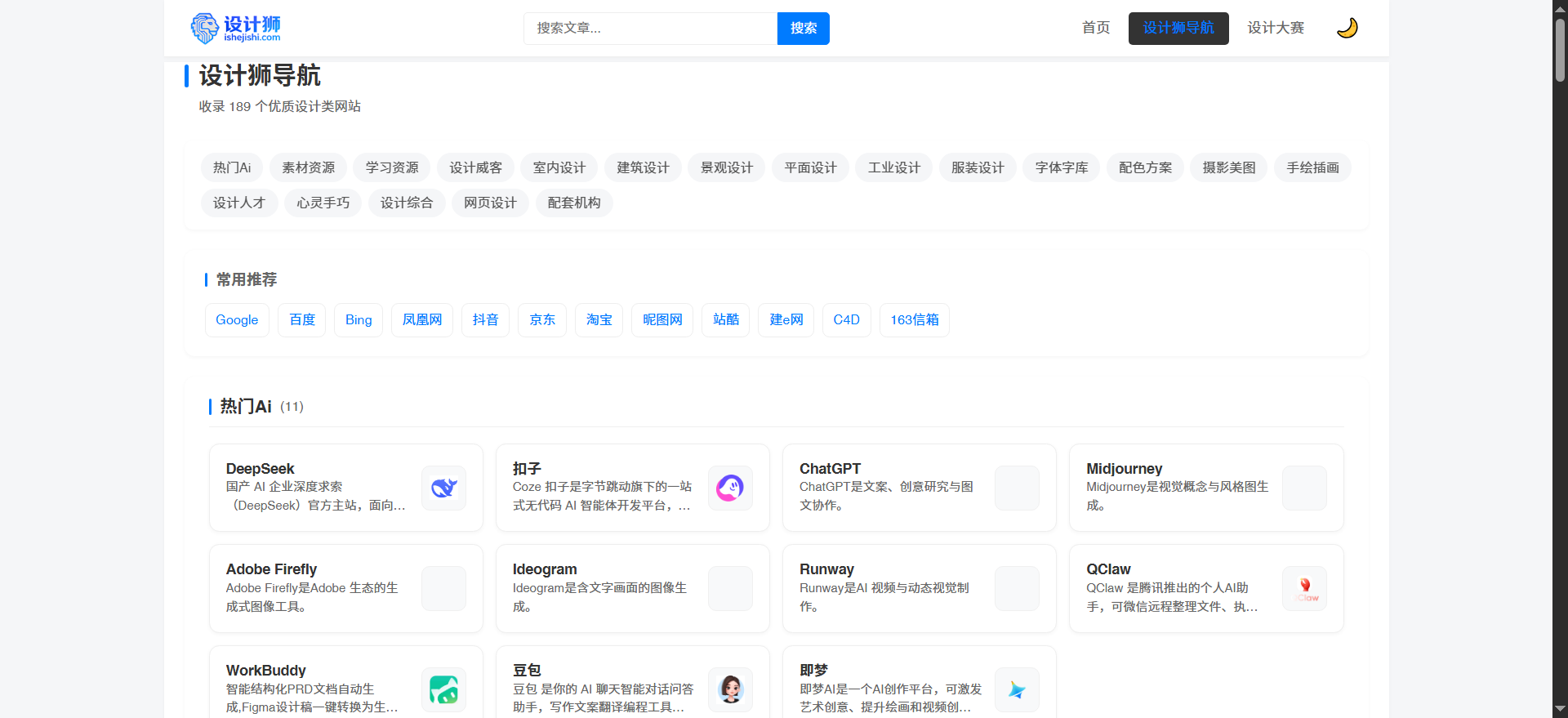
Task: Open the Bing quick link
Action: click(x=359, y=320)
